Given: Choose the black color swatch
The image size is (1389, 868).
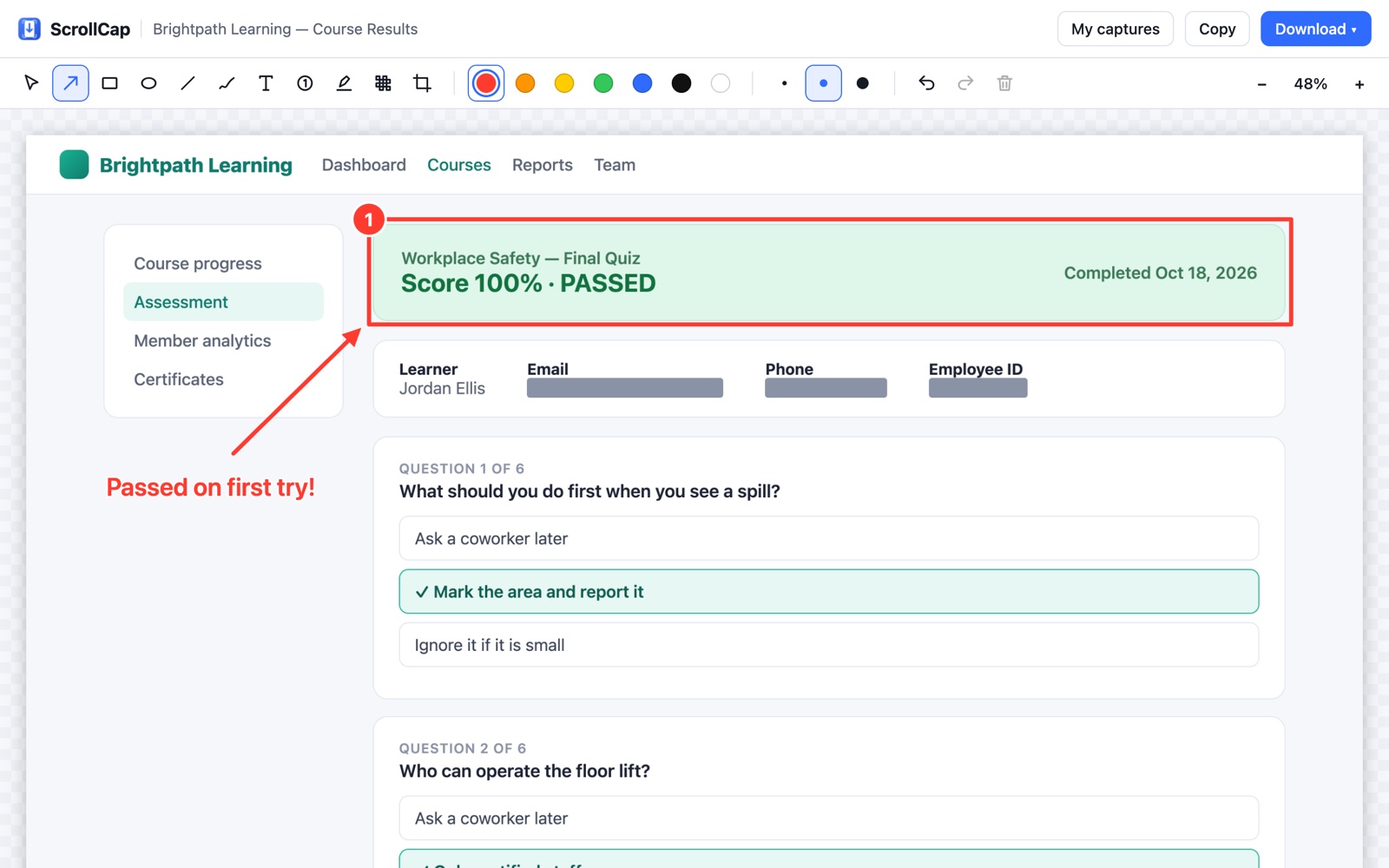Looking at the screenshot, I should click(681, 83).
